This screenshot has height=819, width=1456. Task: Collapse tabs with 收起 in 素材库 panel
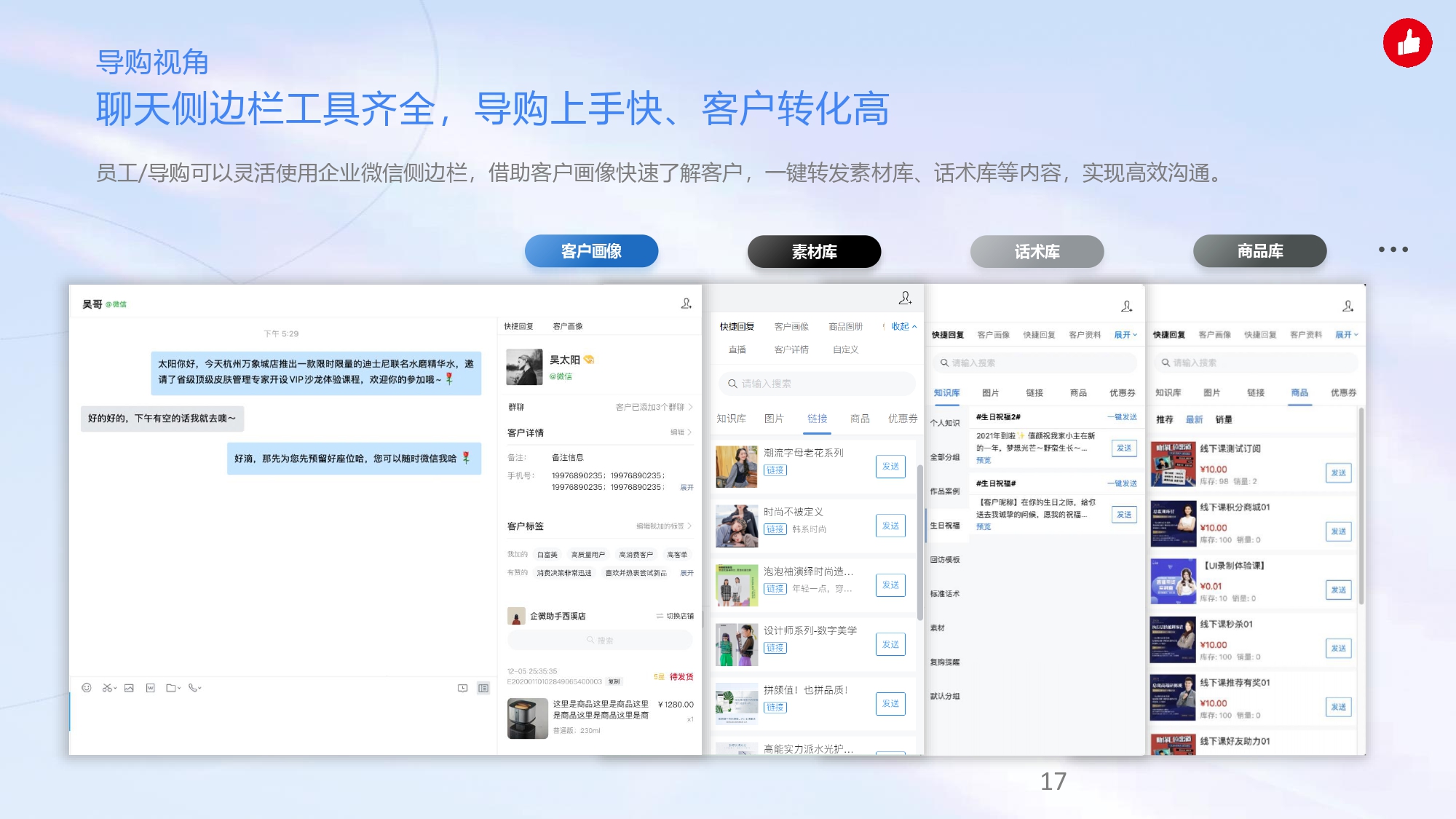[x=903, y=326]
